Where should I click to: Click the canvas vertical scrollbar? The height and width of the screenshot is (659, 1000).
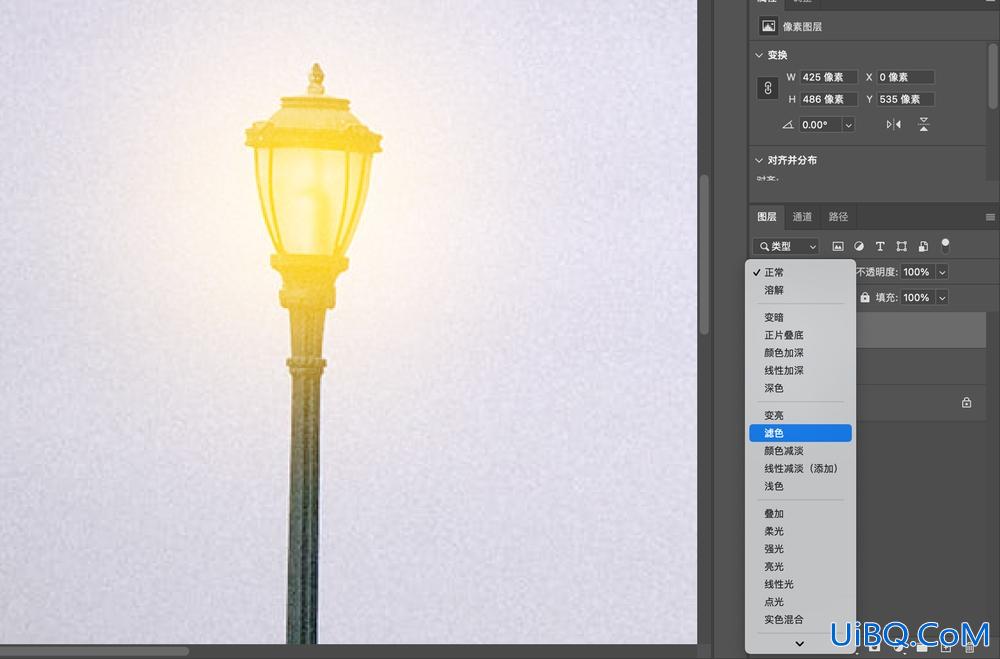pyautogui.click(x=703, y=254)
